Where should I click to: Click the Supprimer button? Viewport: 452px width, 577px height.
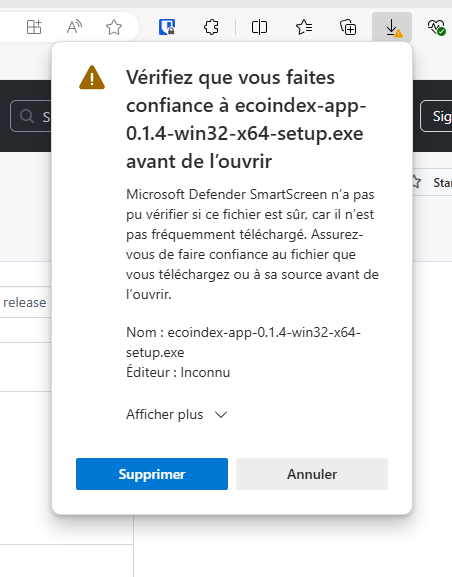click(152, 474)
